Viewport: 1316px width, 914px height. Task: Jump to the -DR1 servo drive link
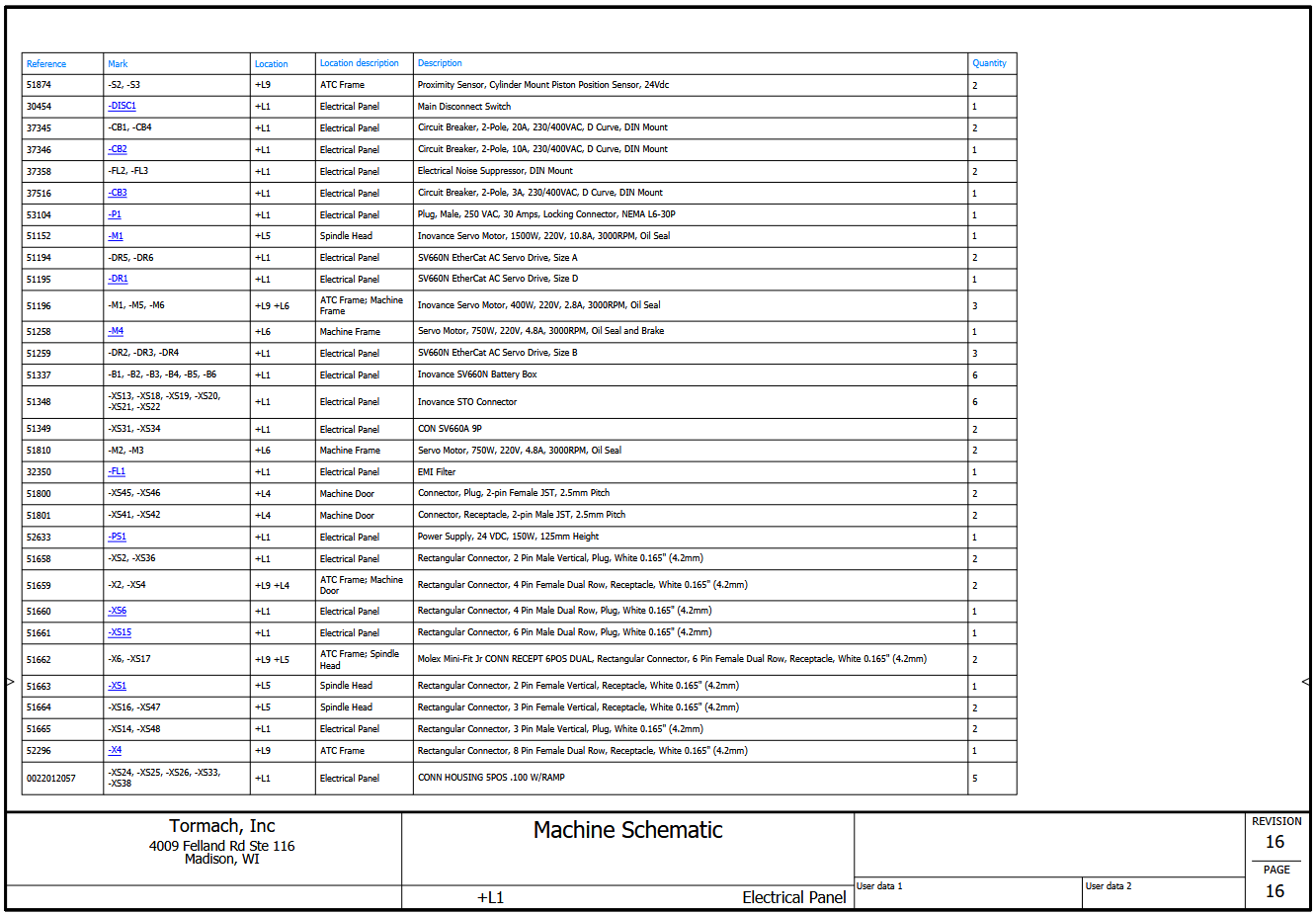(x=119, y=279)
